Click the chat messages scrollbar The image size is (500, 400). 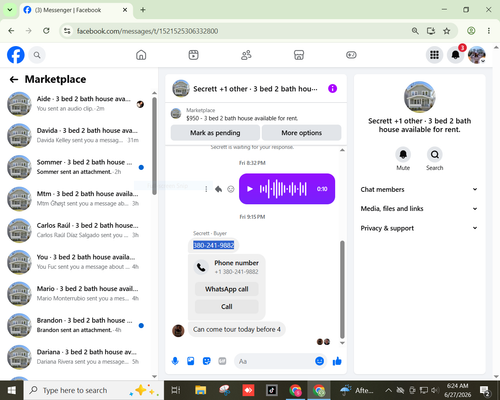click(342, 289)
